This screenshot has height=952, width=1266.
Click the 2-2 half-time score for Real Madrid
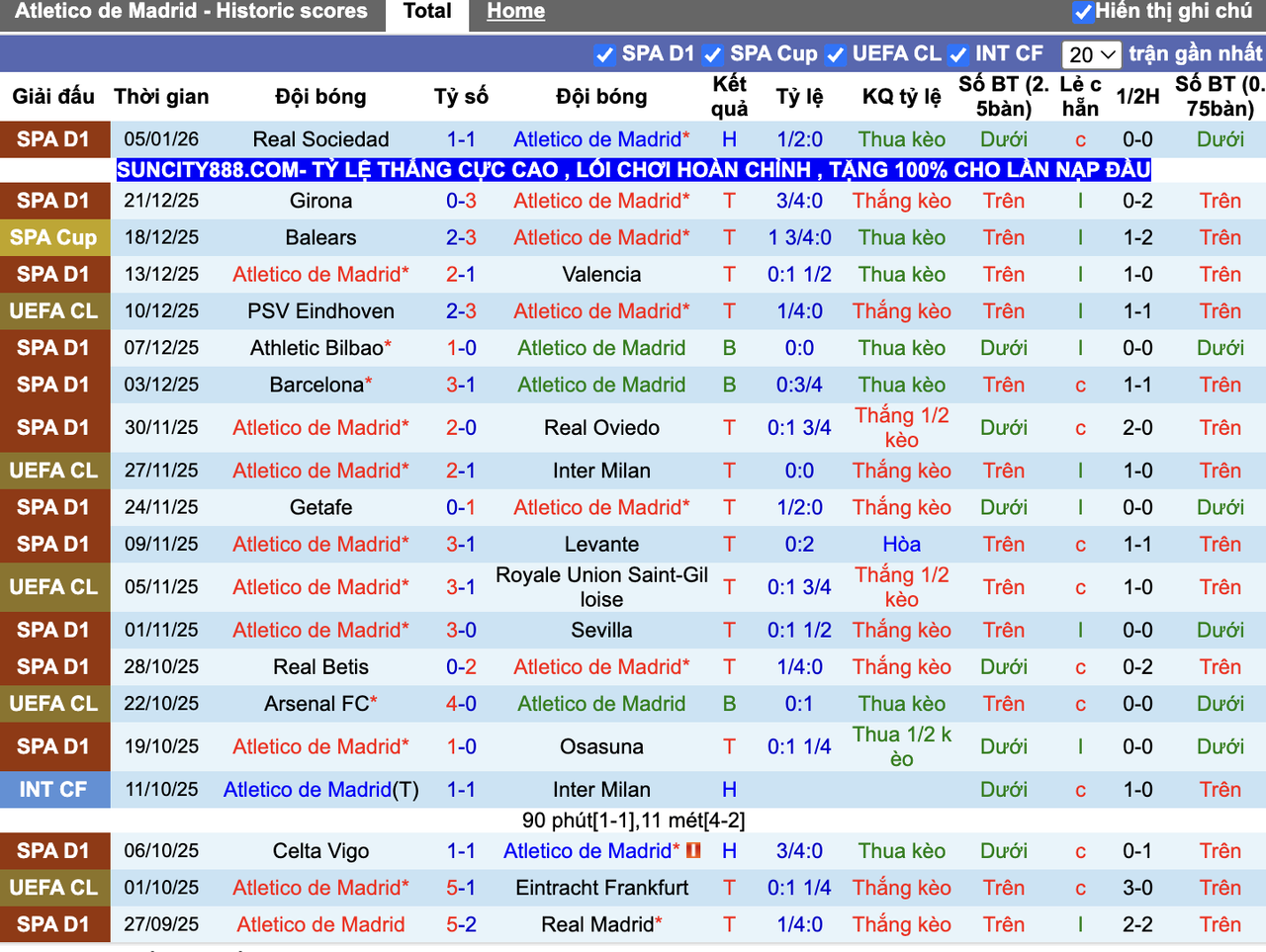click(1137, 924)
